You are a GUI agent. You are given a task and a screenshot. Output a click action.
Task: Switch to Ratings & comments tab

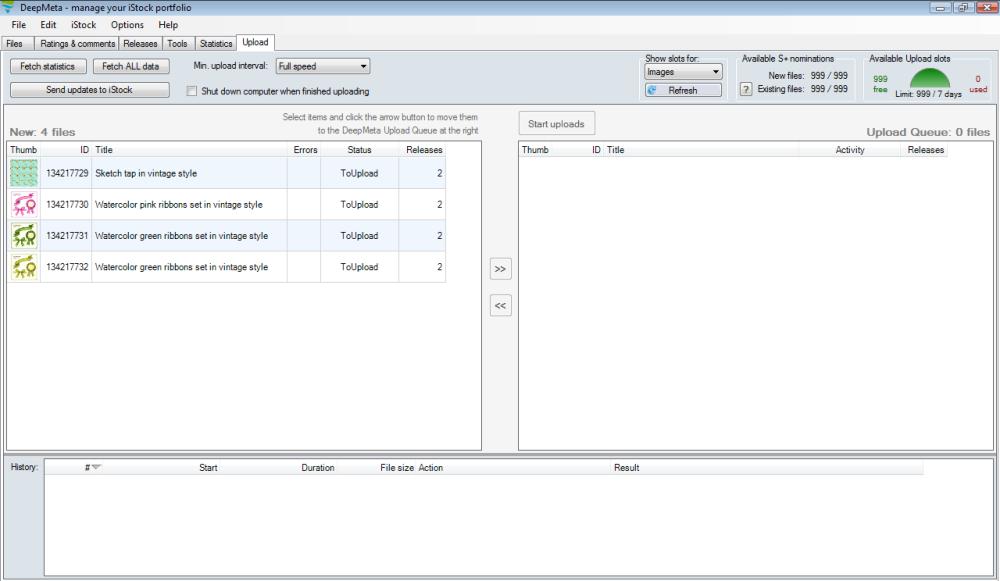[x=77, y=43]
